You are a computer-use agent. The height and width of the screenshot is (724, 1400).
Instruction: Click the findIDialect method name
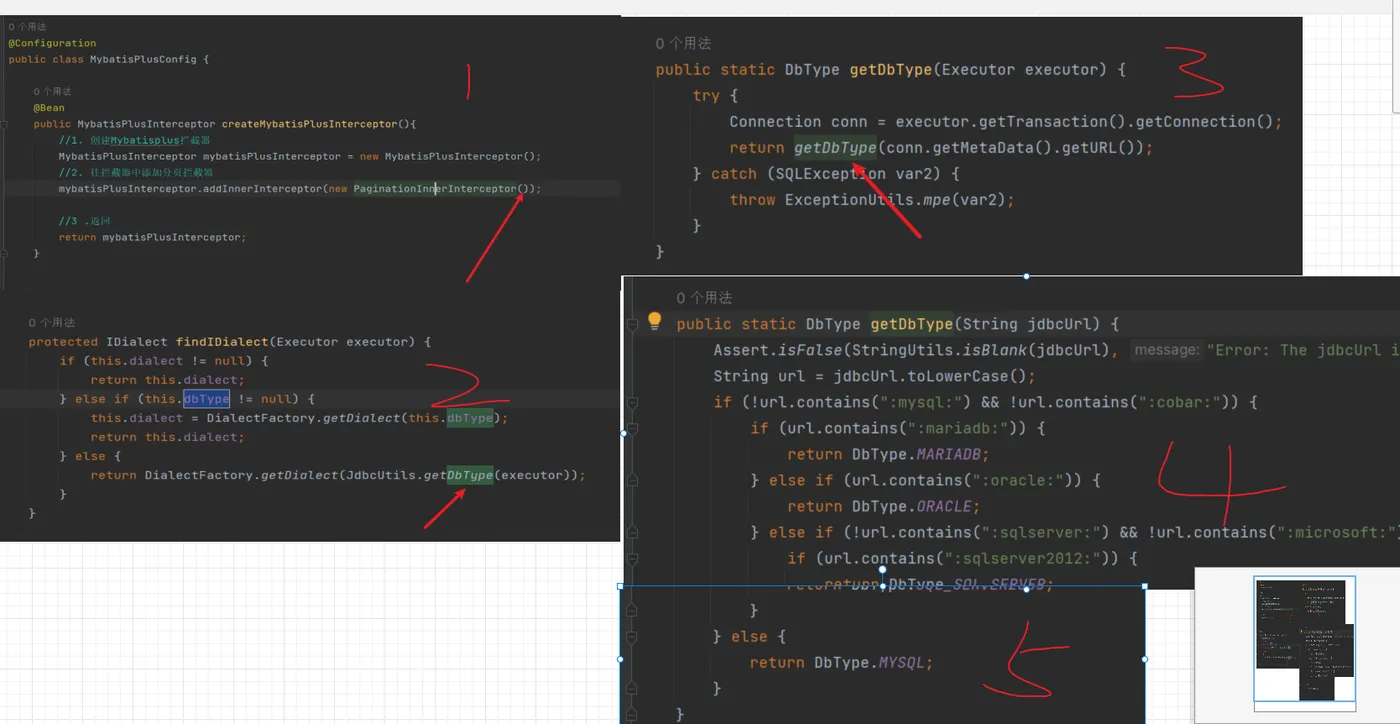point(224,342)
